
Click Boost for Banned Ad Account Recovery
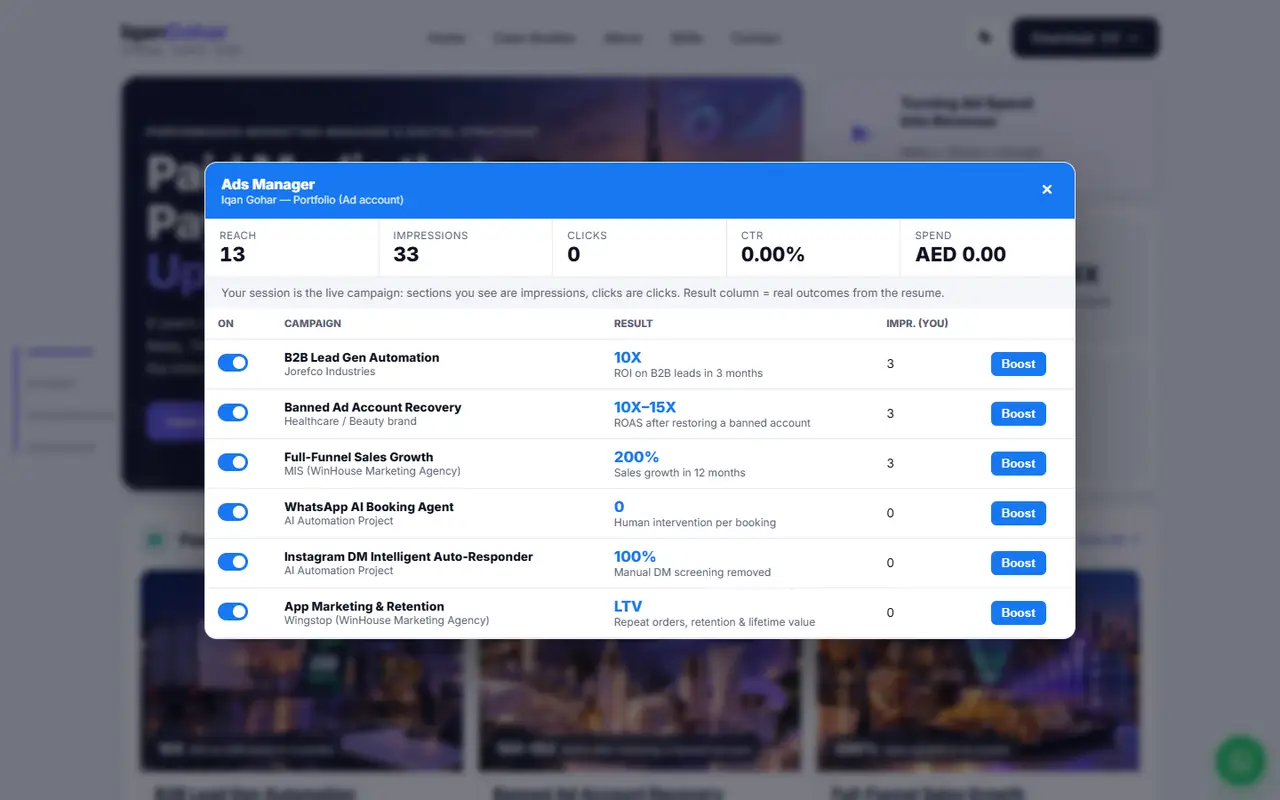[1018, 414]
